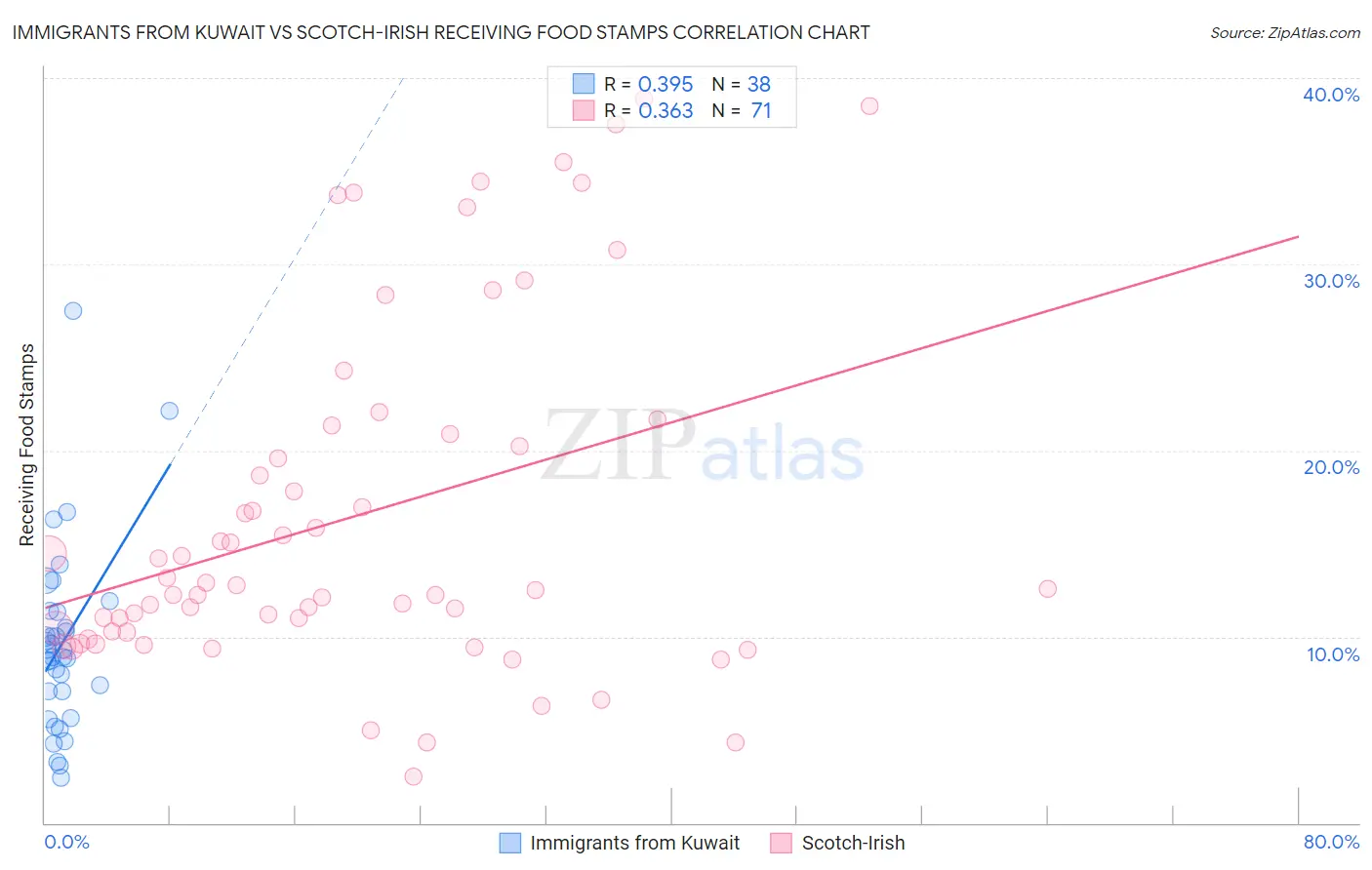Select the Immigrants from Kuwait legend label
Image resolution: width=1372 pixels, height=870 pixels.
[x=634, y=843]
